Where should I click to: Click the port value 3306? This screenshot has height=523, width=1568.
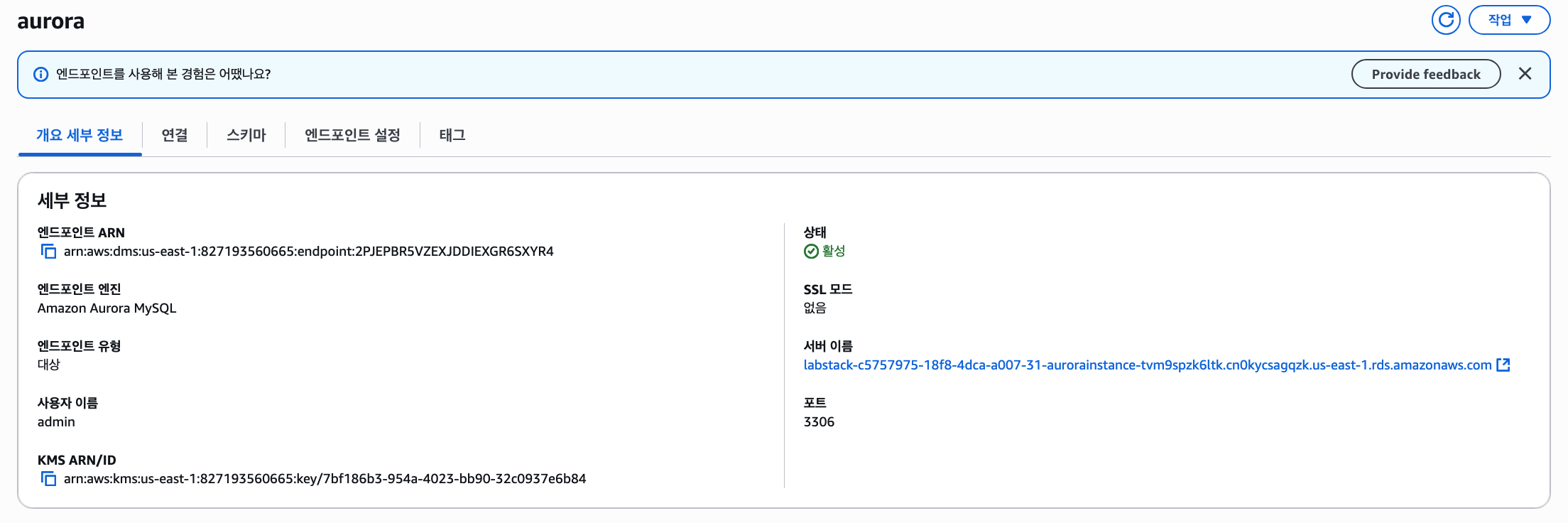pyautogui.click(x=819, y=421)
